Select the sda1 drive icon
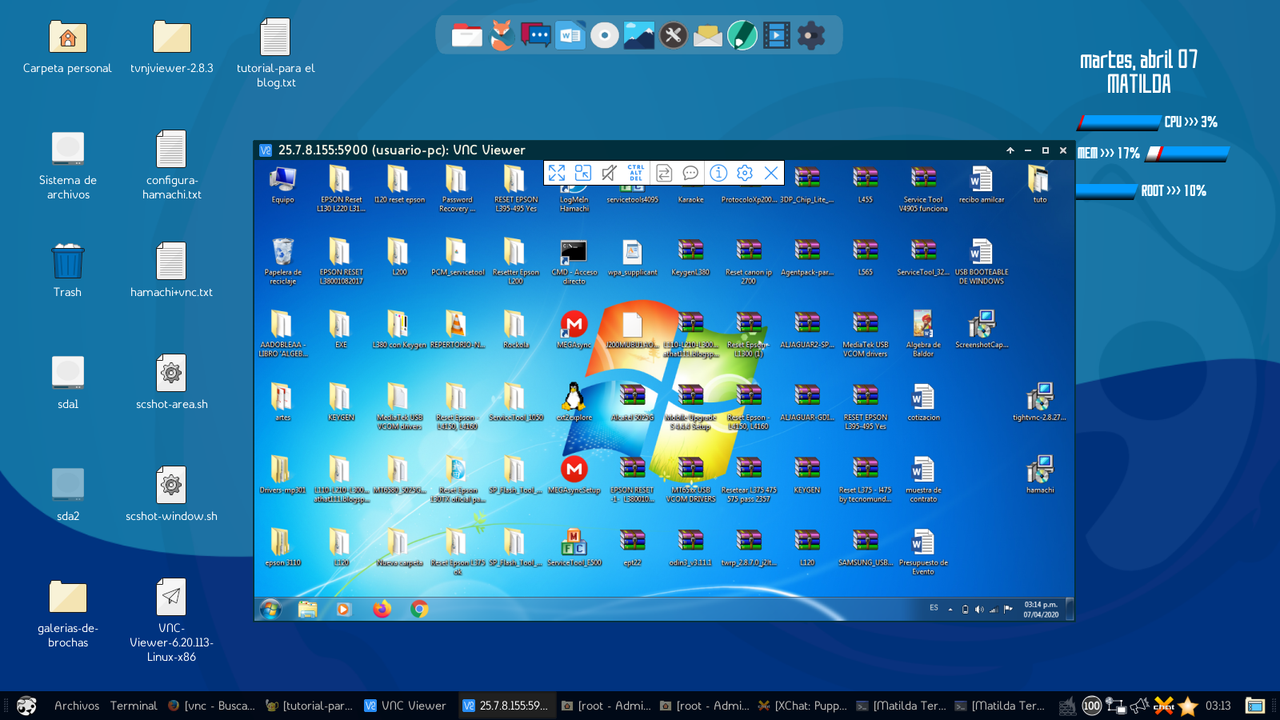Viewport: 1280px width, 720px height. coord(68,382)
